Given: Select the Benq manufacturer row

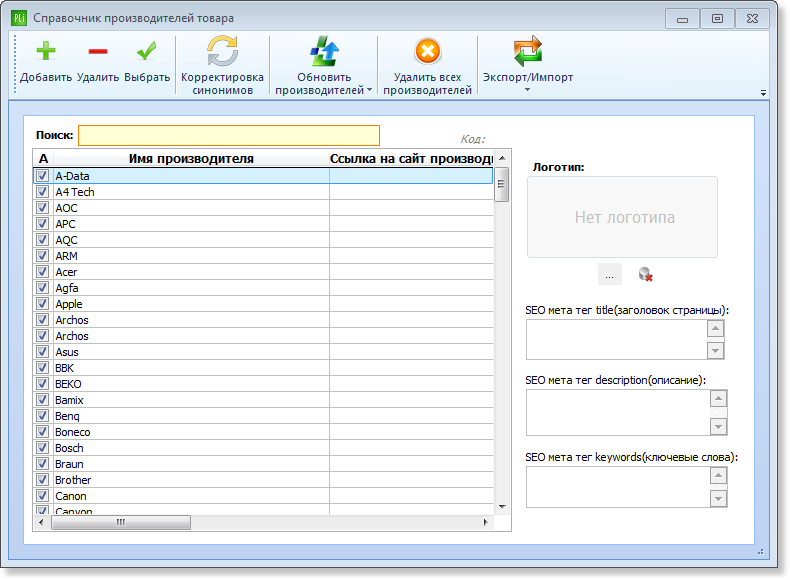Looking at the screenshot, I should click(x=263, y=416).
